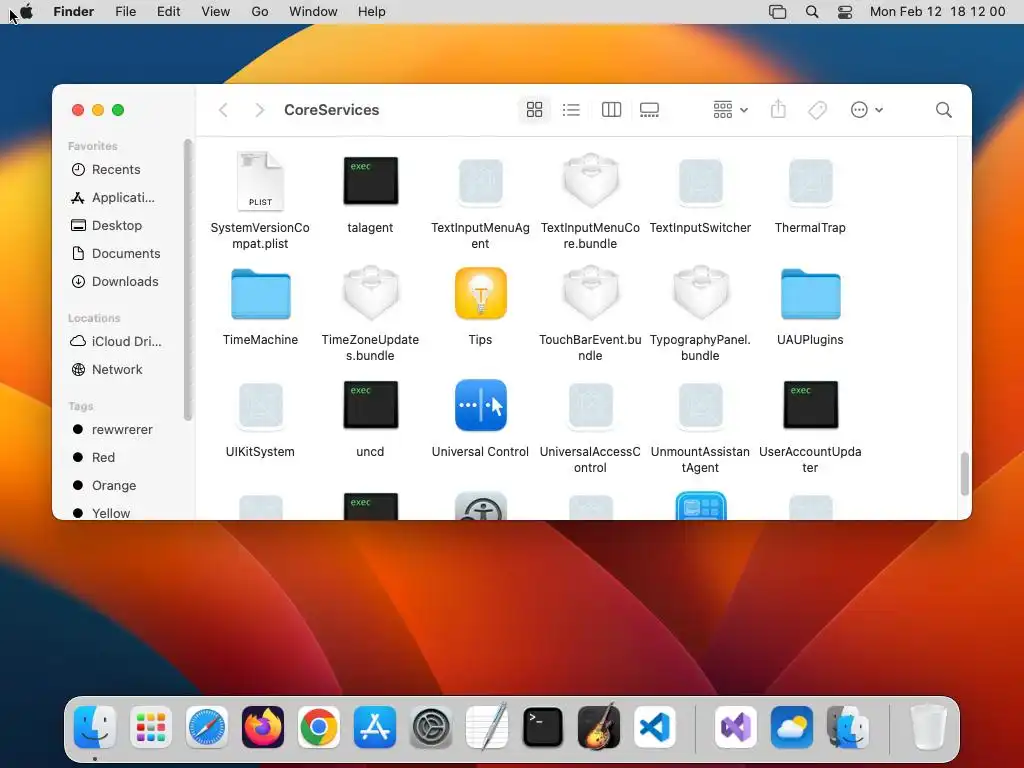Click the menu bar date and time

tap(937, 12)
